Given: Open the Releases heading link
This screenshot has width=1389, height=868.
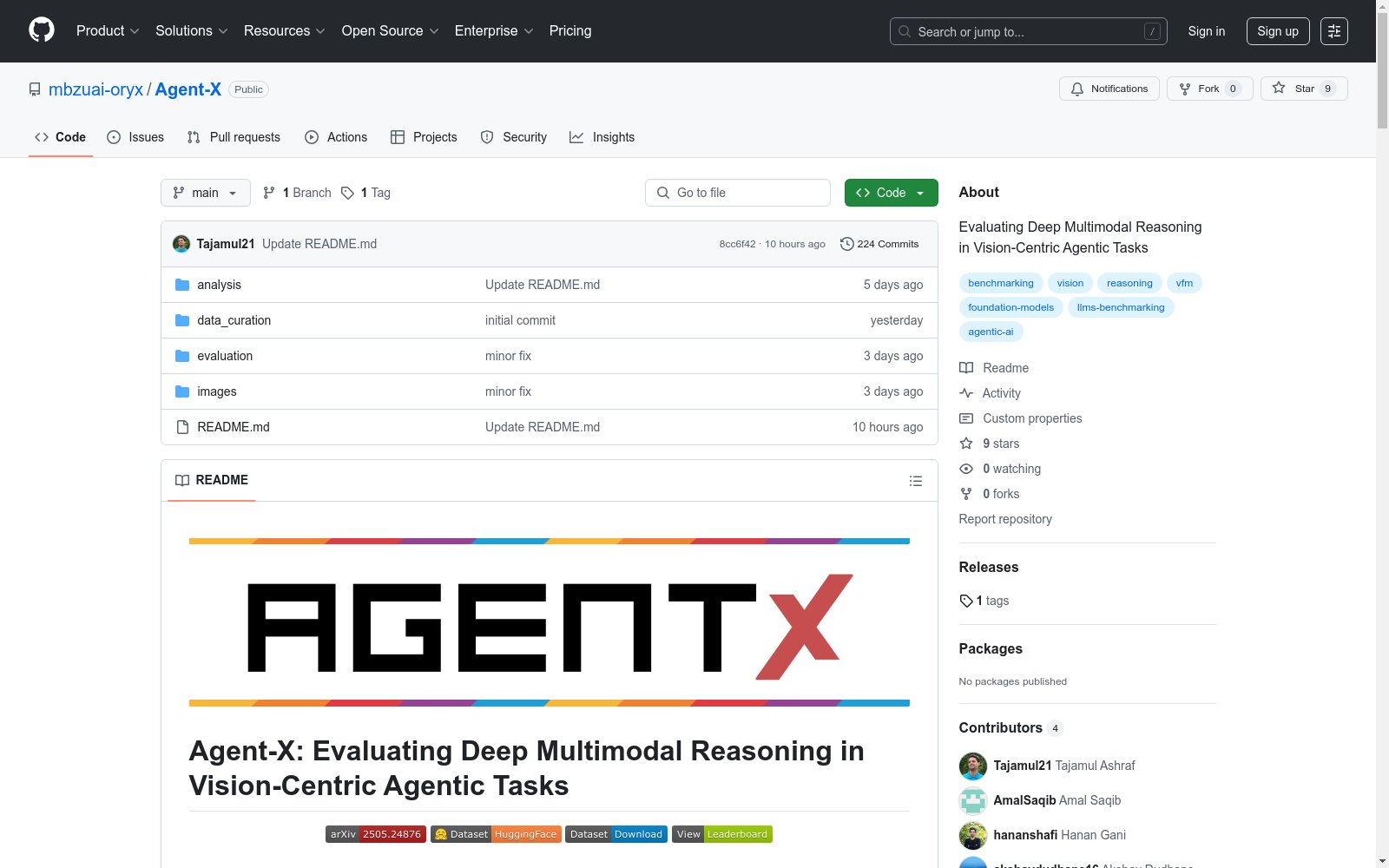Looking at the screenshot, I should click(x=989, y=568).
